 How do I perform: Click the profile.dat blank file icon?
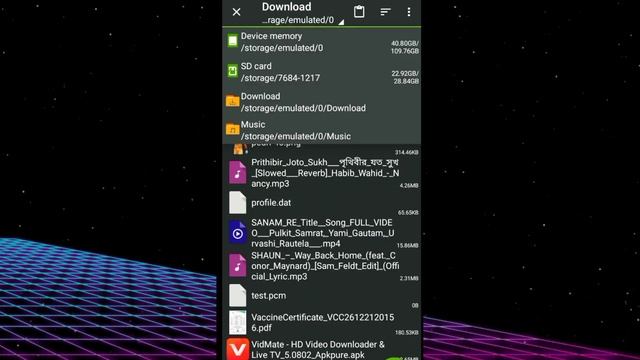[x=237, y=202]
